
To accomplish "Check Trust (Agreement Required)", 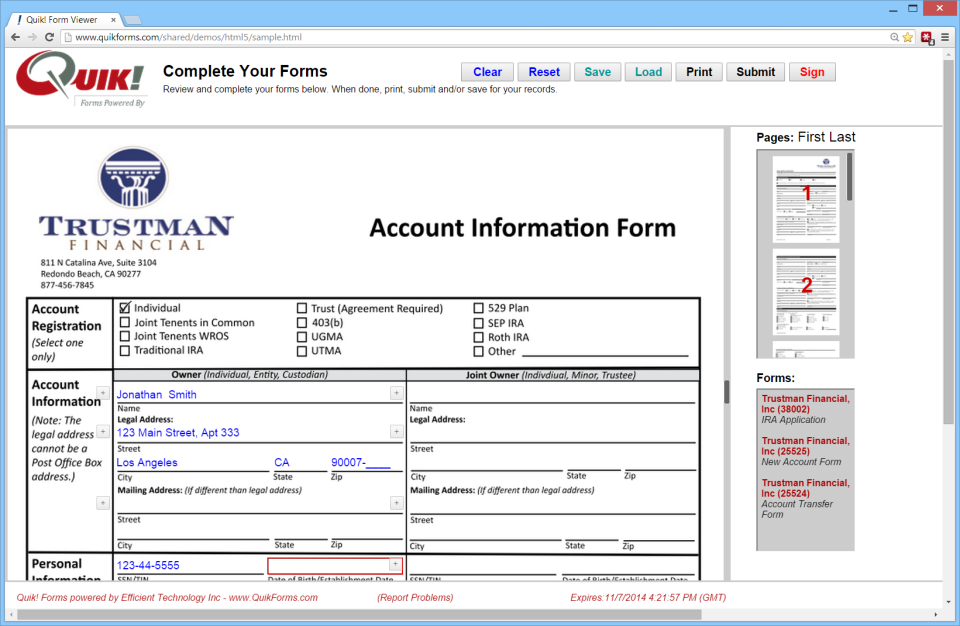I will click(x=302, y=308).
